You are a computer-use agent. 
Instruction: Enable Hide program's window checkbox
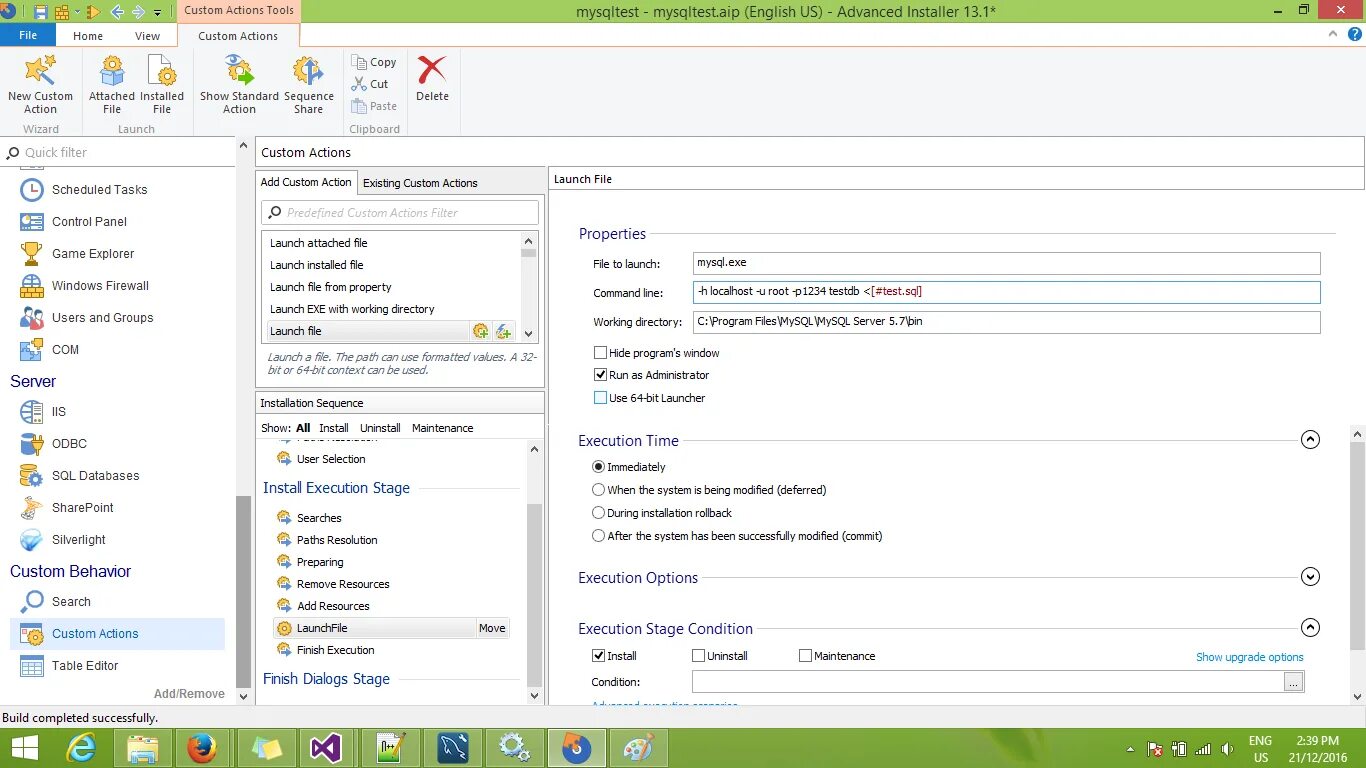(x=600, y=353)
